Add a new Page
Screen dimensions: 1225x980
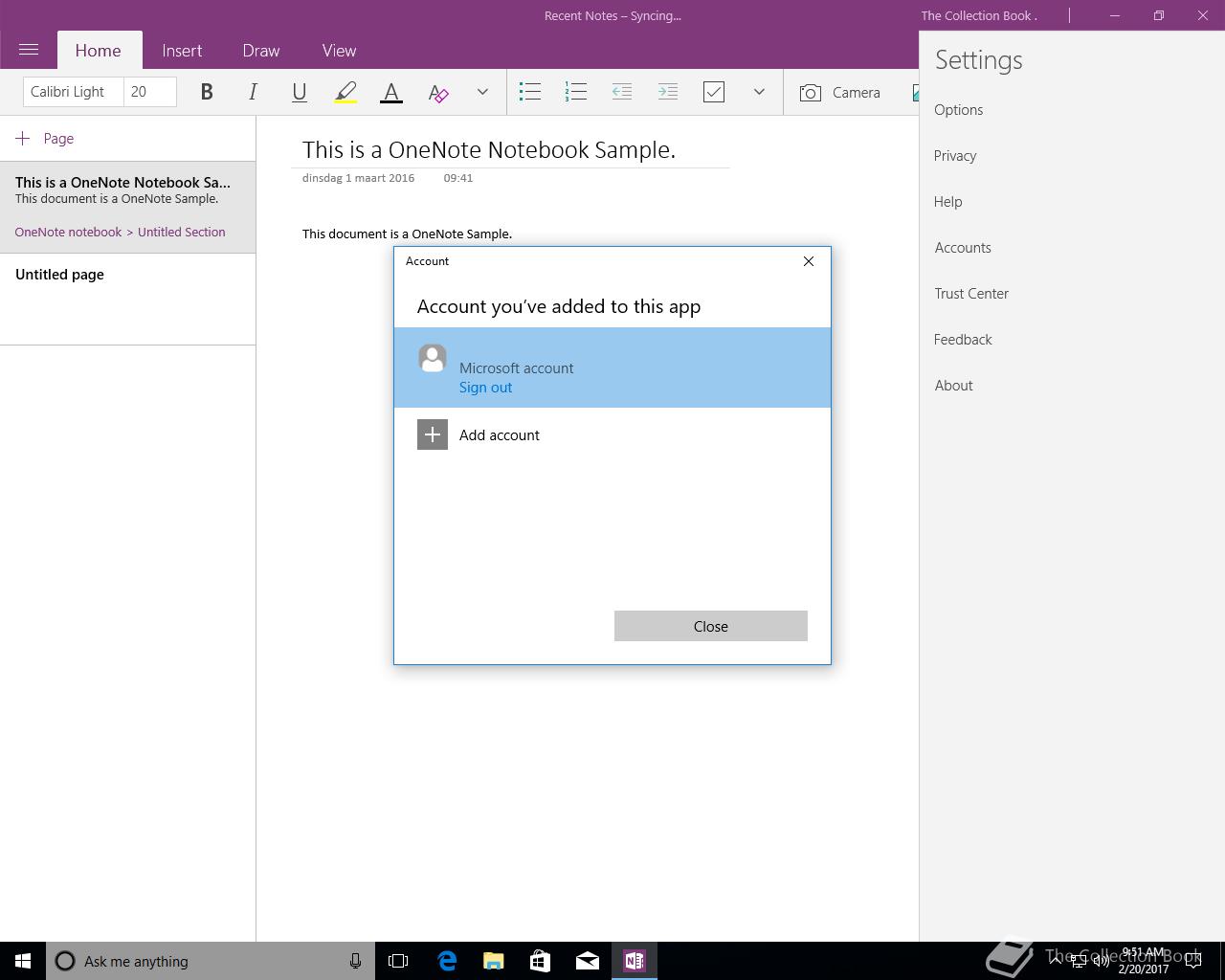tap(45, 139)
